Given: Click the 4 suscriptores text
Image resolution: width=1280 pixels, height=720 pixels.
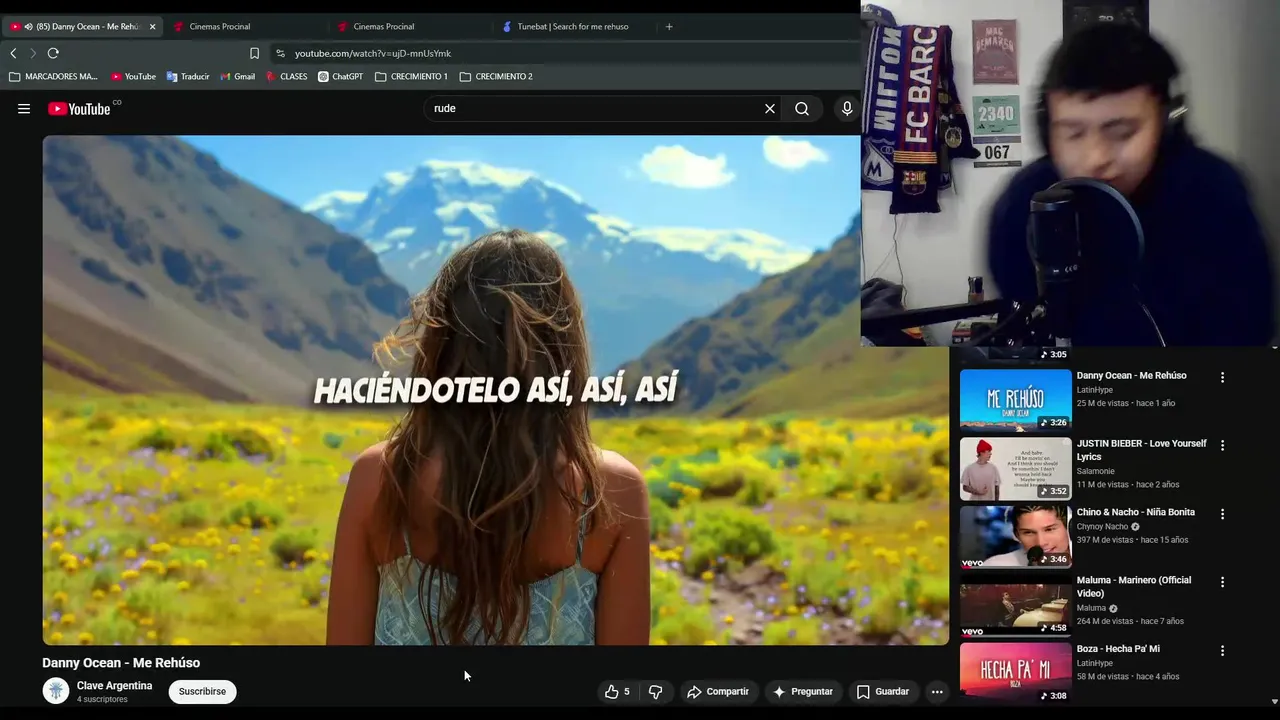Looking at the screenshot, I should [102, 699].
